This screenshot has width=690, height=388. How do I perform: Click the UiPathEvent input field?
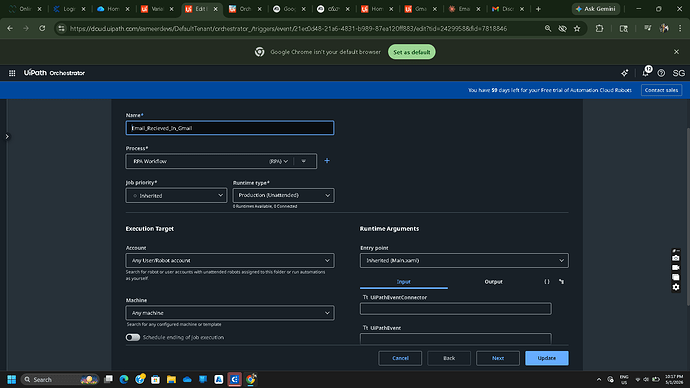[x=455, y=339]
